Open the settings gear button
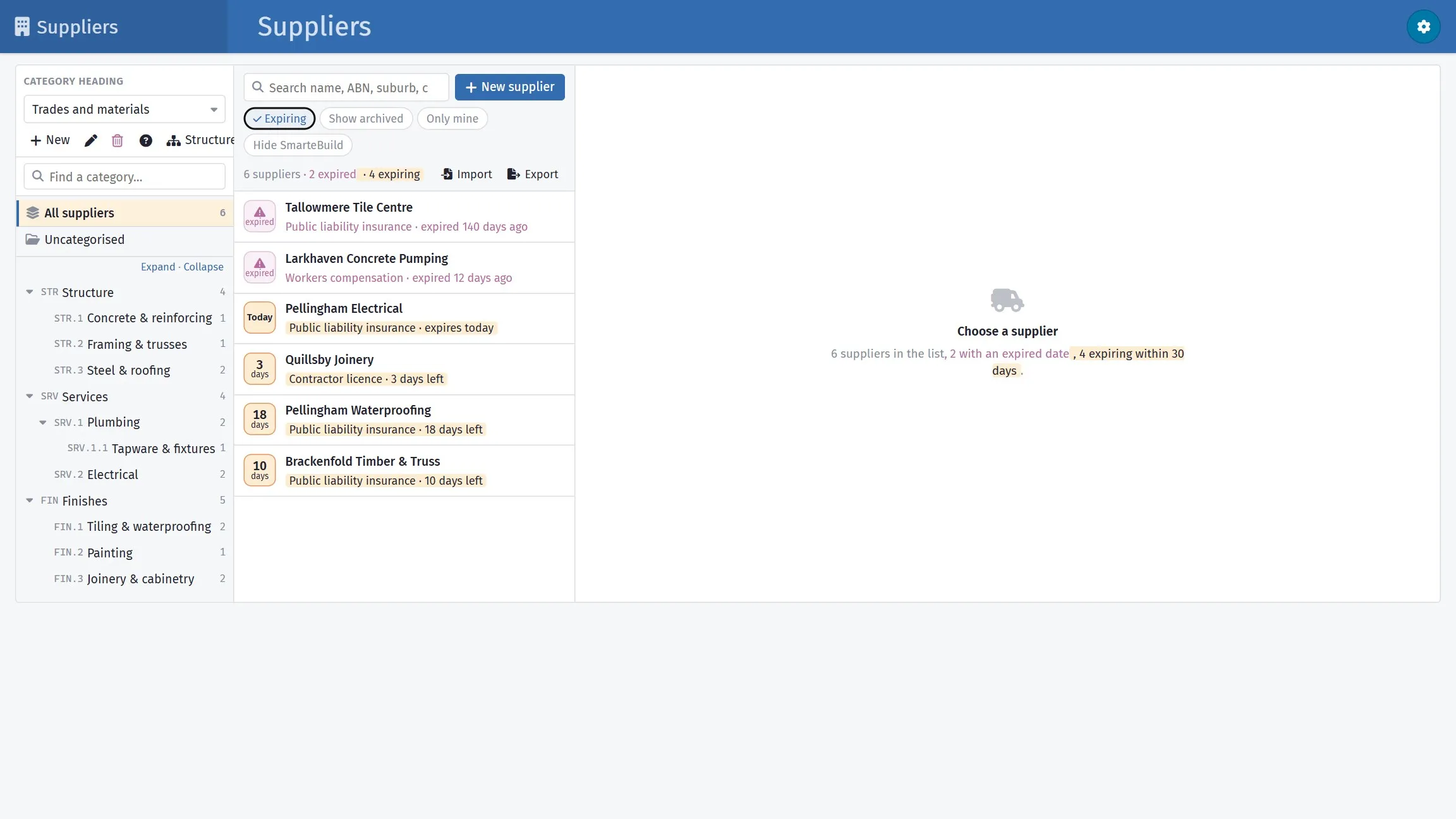 [x=1423, y=27]
